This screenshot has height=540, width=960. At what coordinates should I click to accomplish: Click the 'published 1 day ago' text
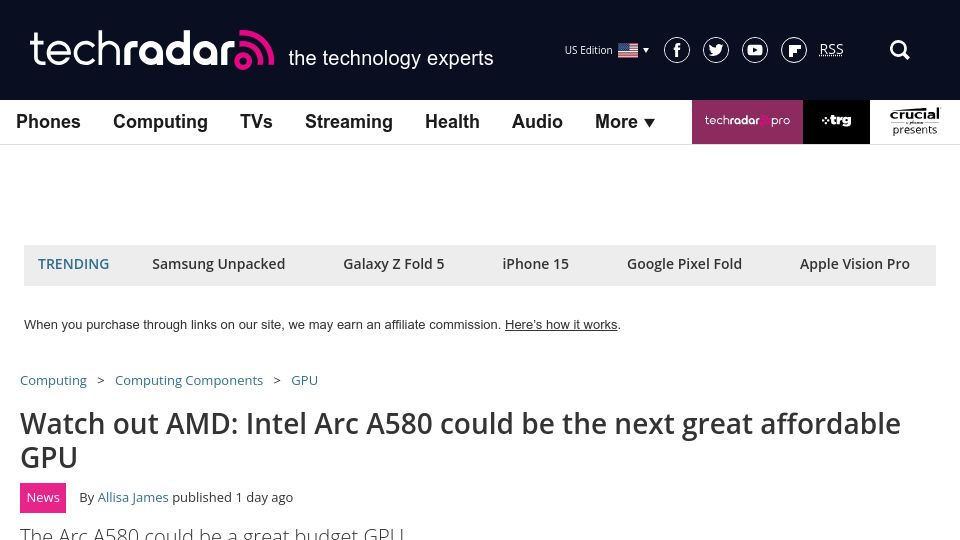(233, 498)
